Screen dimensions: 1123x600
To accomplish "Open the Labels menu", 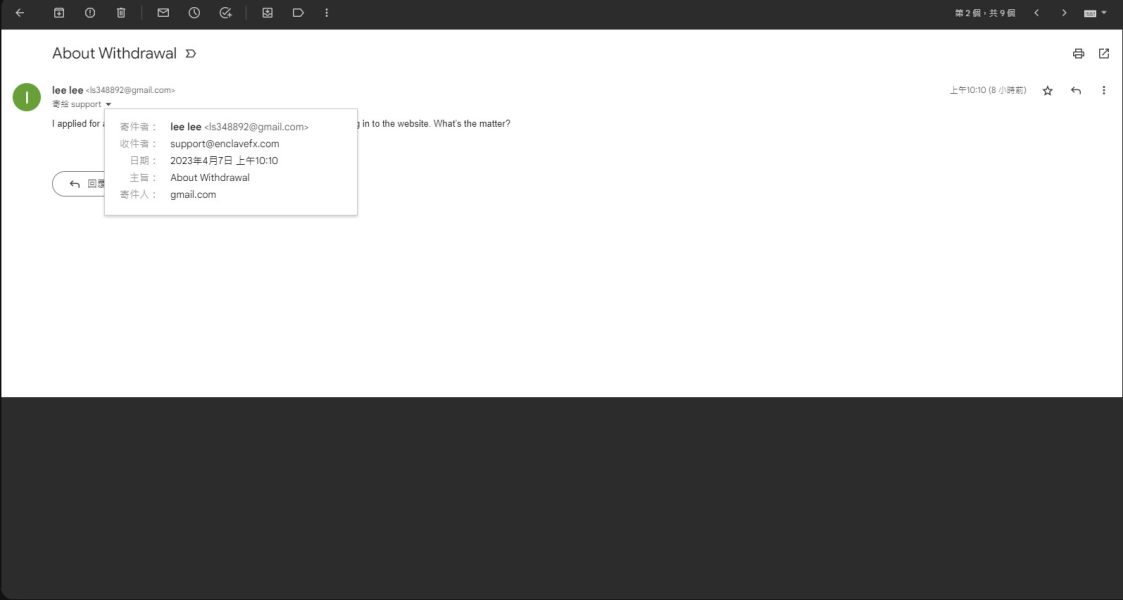I will [x=298, y=13].
